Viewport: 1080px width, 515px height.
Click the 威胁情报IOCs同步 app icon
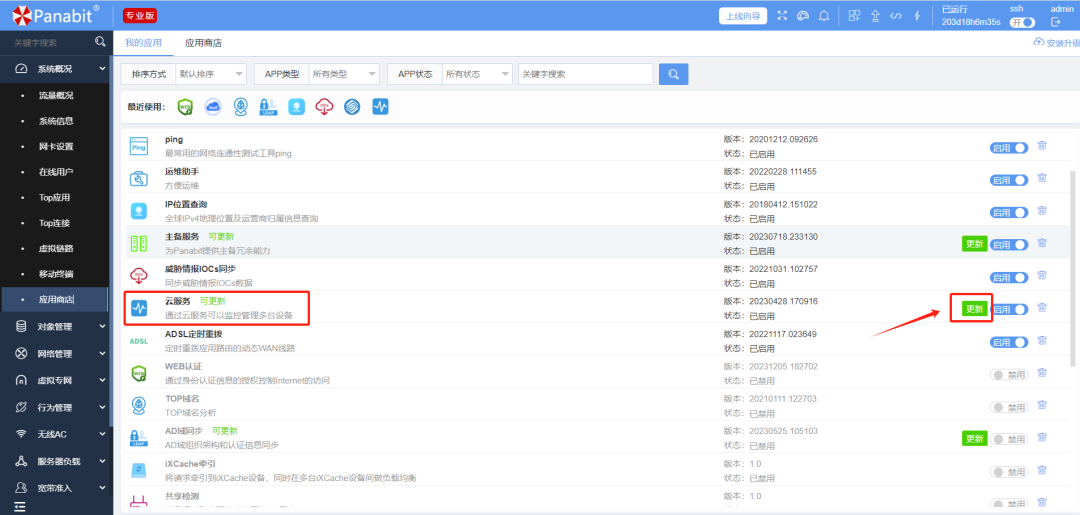pos(139,275)
